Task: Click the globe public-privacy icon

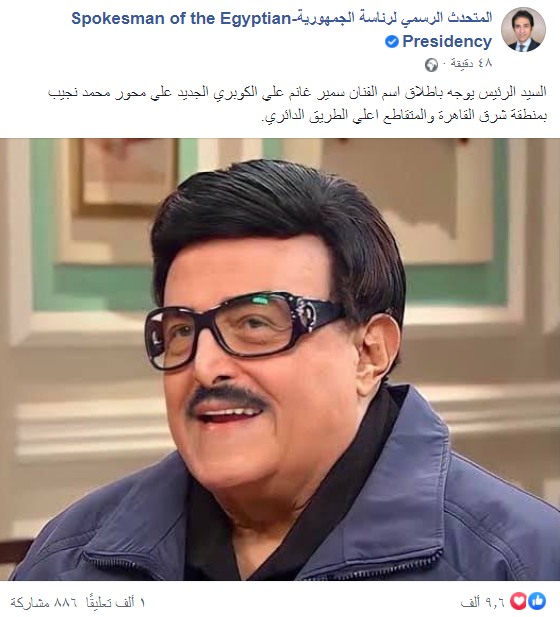Action: [x=431, y=65]
